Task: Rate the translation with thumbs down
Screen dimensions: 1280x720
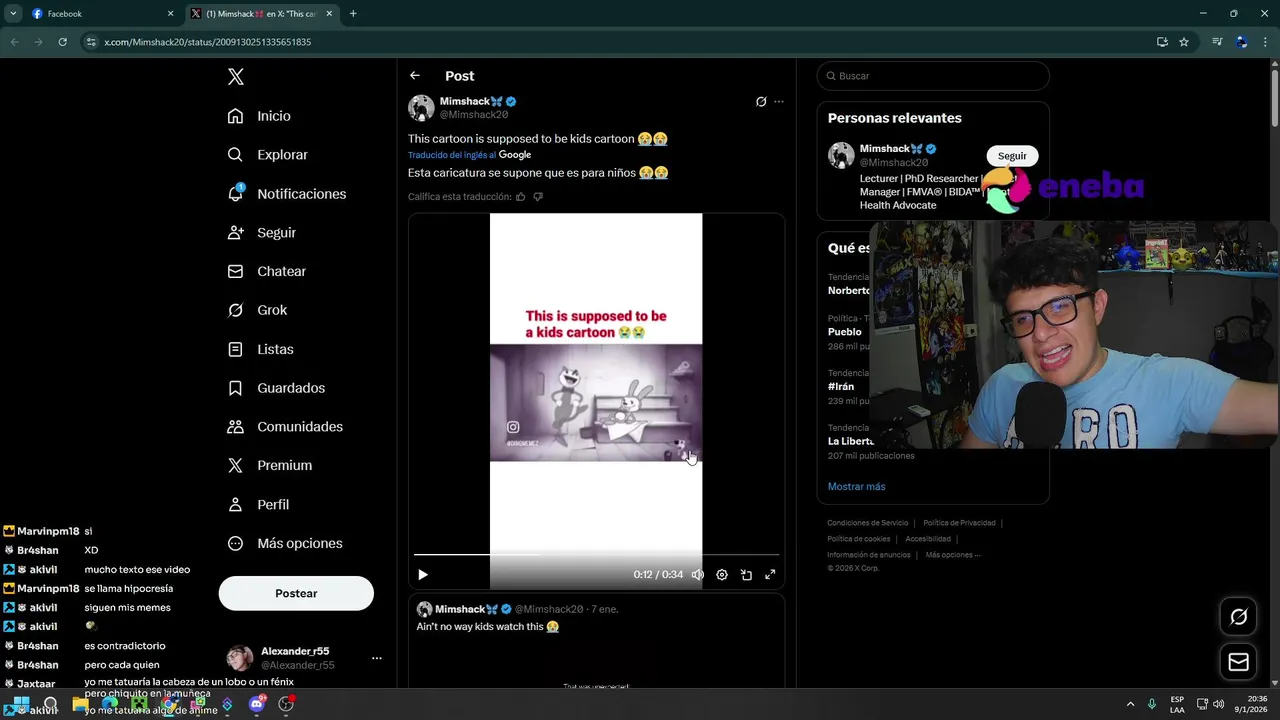Action: click(538, 197)
